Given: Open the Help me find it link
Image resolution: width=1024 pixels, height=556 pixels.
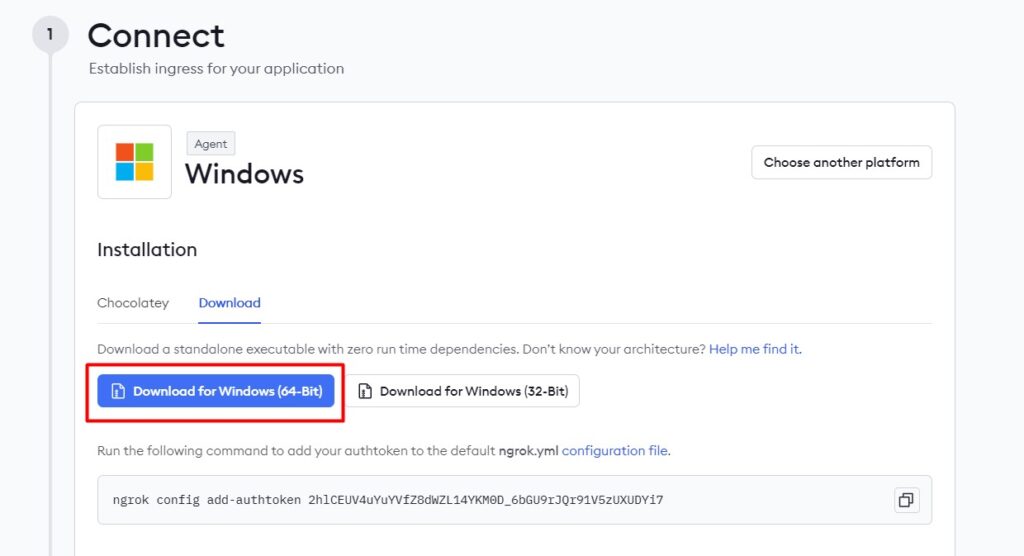Looking at the screenshot, I should [x=755, y=349].
